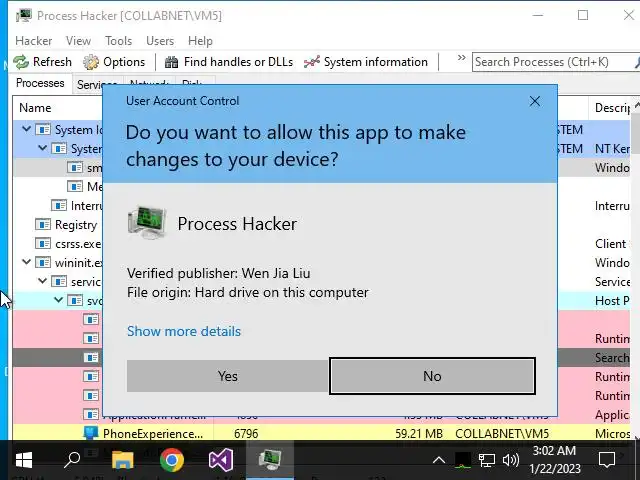Open the Hacker menu
The height and width of the screenshot is (480, 640).
pyautogui.click(x=33, y=41)
